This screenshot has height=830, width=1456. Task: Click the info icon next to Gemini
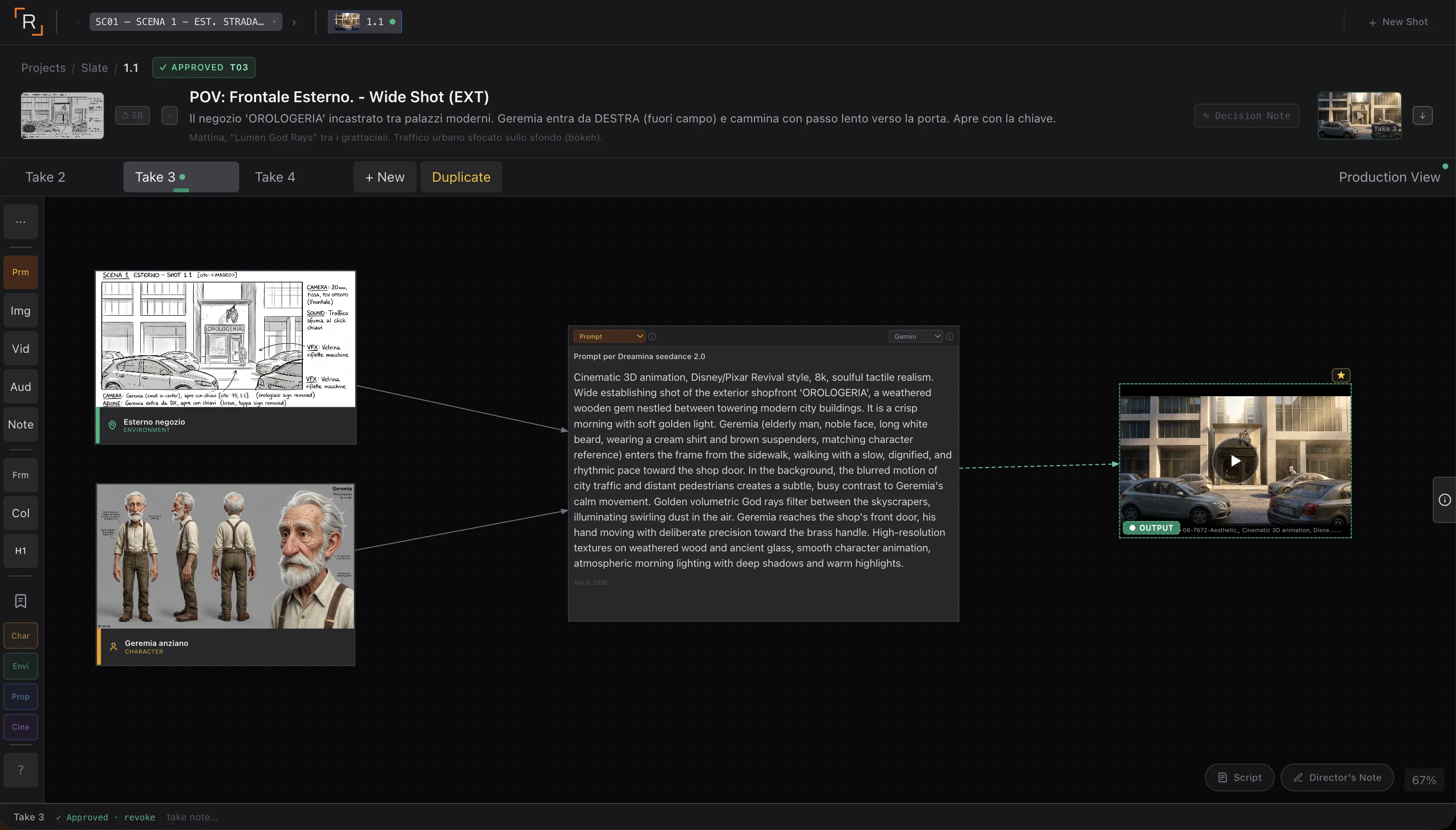950,337
